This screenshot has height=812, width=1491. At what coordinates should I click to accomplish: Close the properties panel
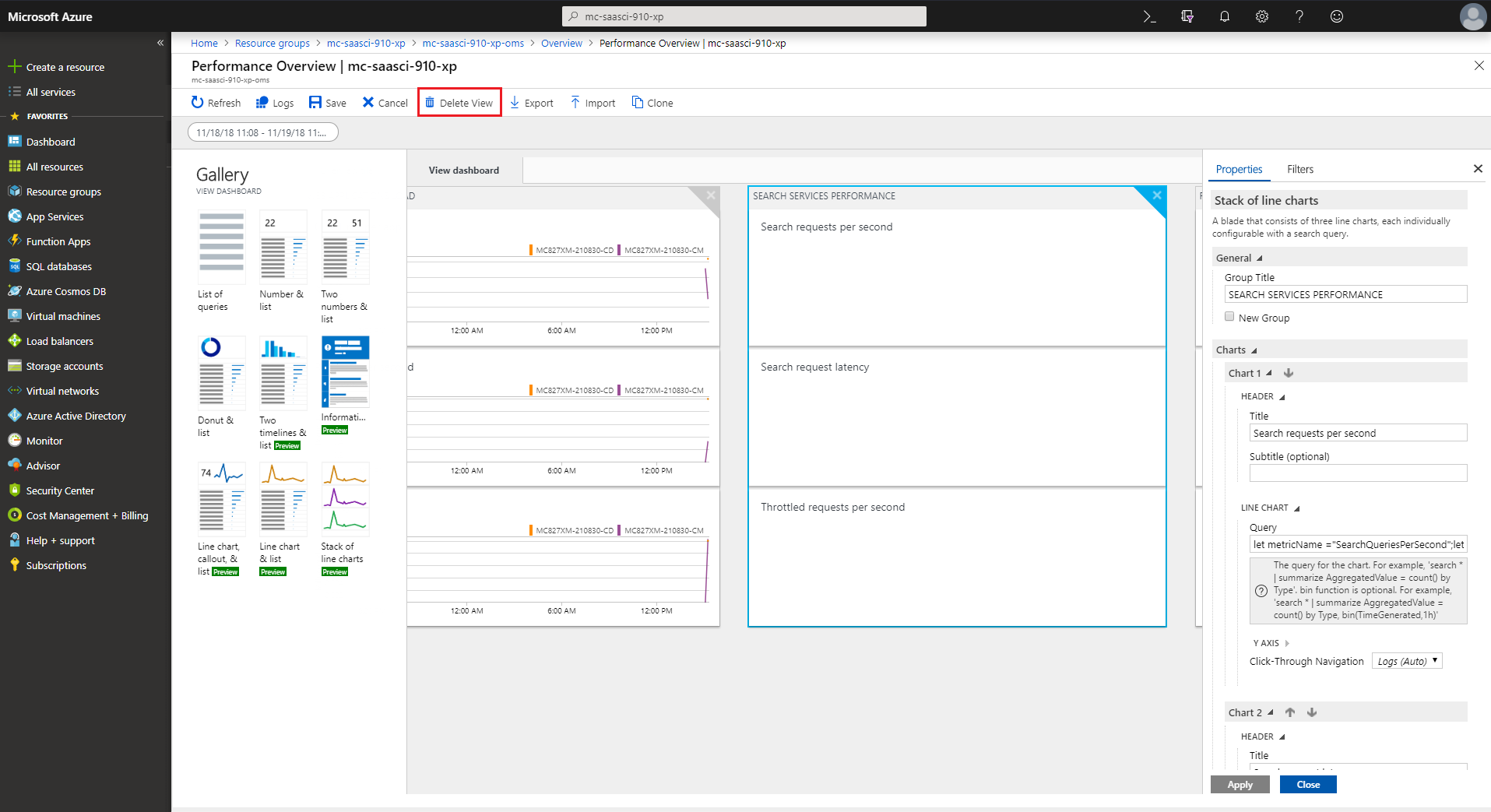pos(1478,169)
